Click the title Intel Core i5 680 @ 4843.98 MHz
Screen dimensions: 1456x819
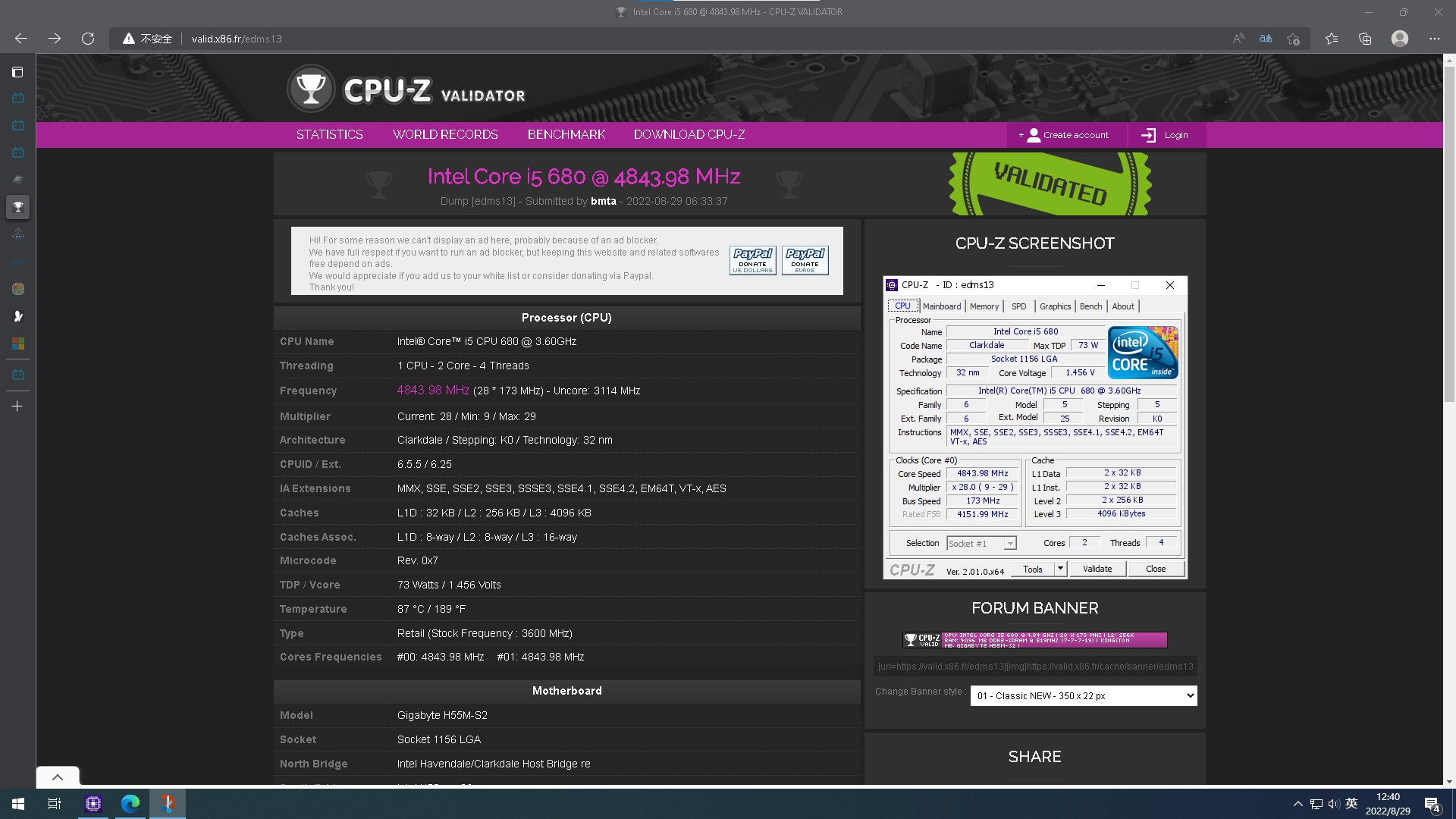point(584,177)
